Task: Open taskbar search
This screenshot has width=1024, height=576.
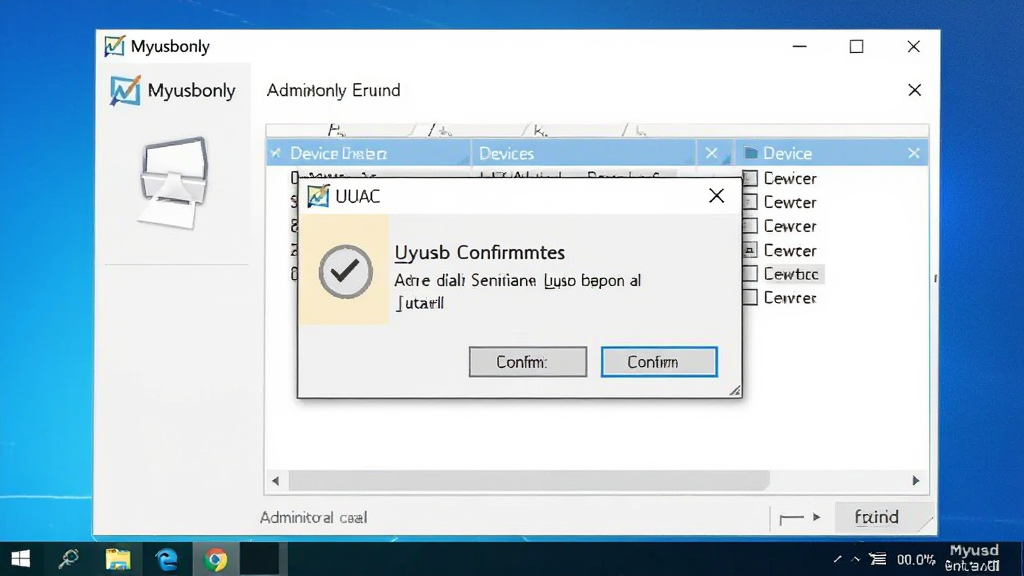Action: pyautogui.click(x=69, y=559)
